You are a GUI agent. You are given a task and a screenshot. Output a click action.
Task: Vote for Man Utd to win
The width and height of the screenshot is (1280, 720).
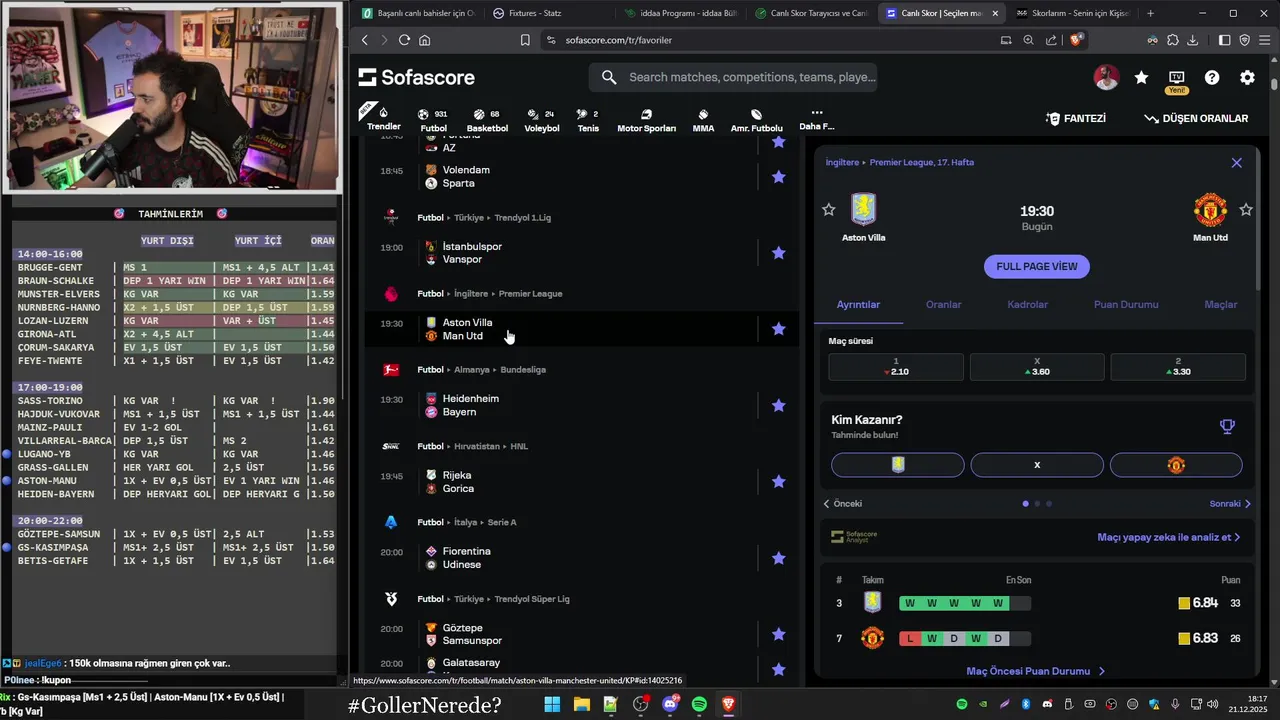(1176, 465)
